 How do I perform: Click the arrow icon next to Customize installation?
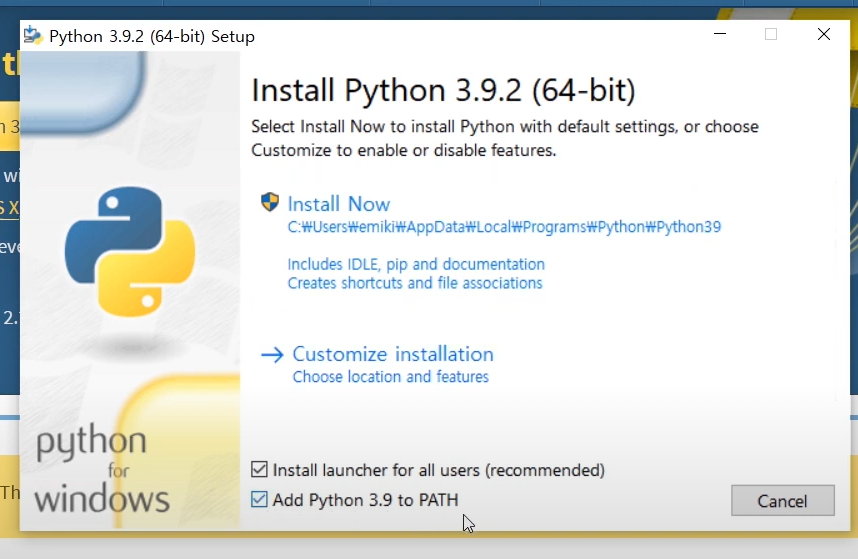point(272,355)
